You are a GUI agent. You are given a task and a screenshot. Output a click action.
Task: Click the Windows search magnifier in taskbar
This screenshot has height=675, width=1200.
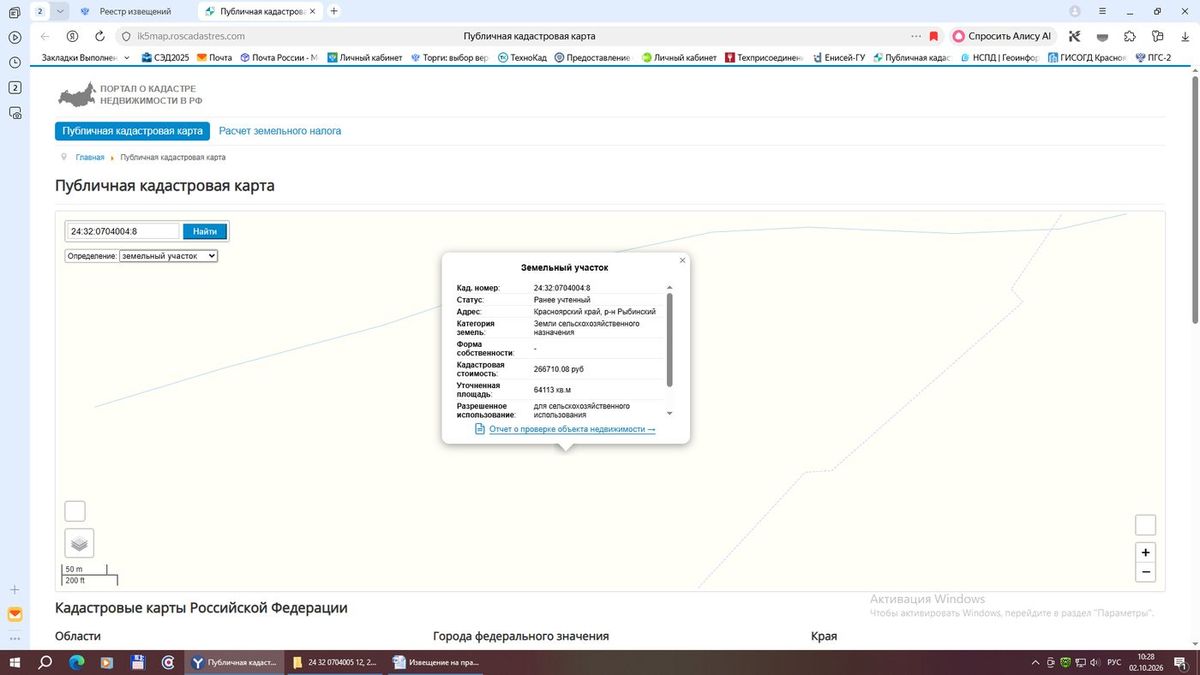coord(45,662)
